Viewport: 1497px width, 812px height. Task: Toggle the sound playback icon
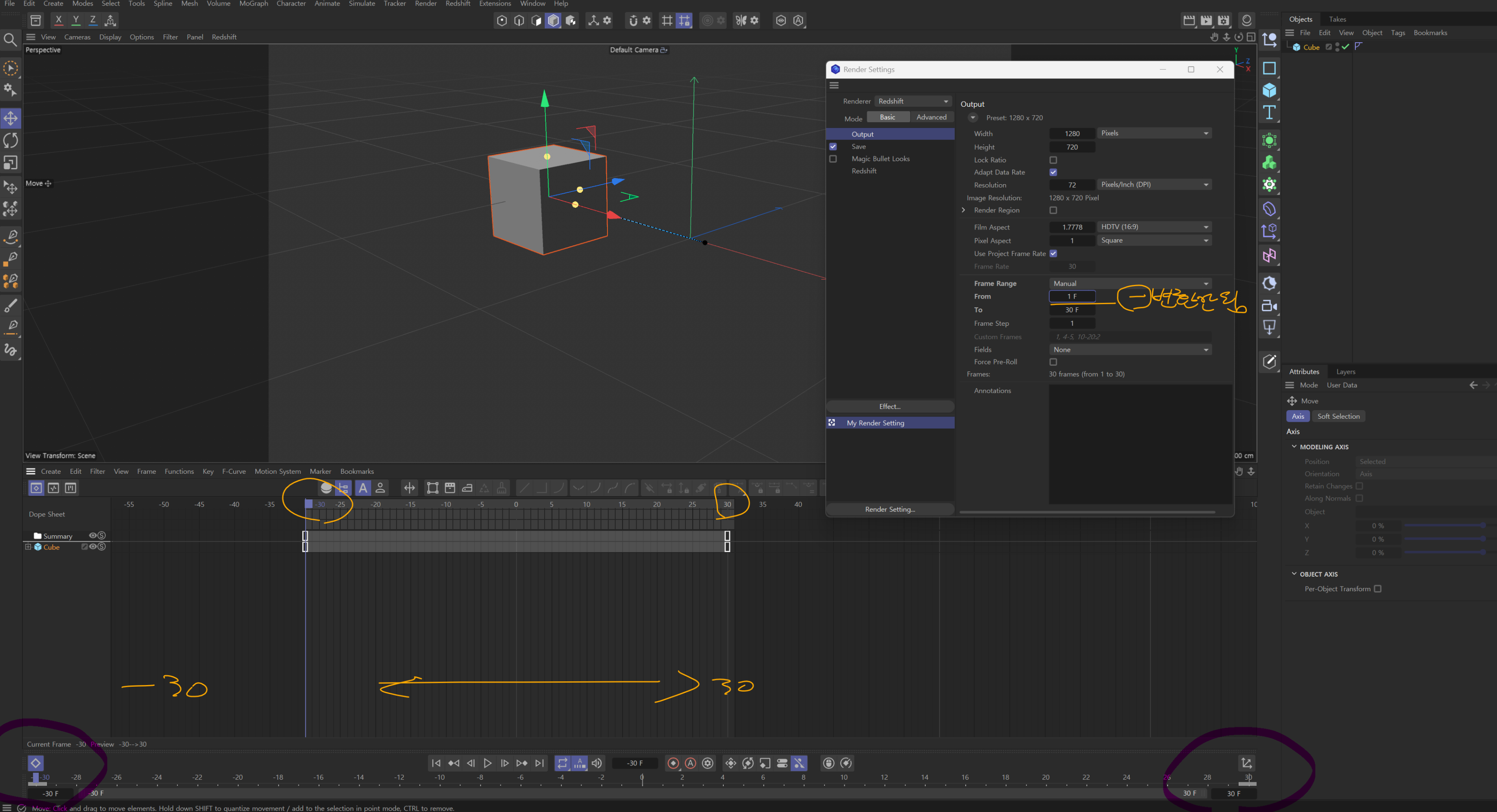[597, 763]
